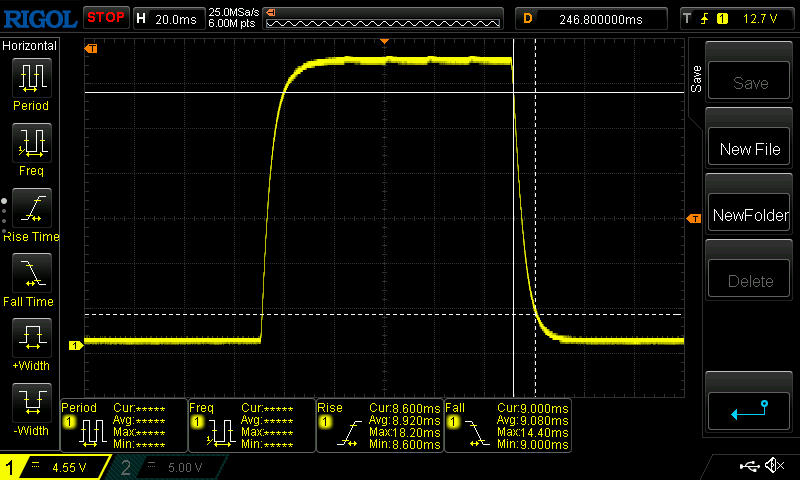800x480 pixels.
Task: Click the Rise measurement statistics box
Action: click(378, 426)
